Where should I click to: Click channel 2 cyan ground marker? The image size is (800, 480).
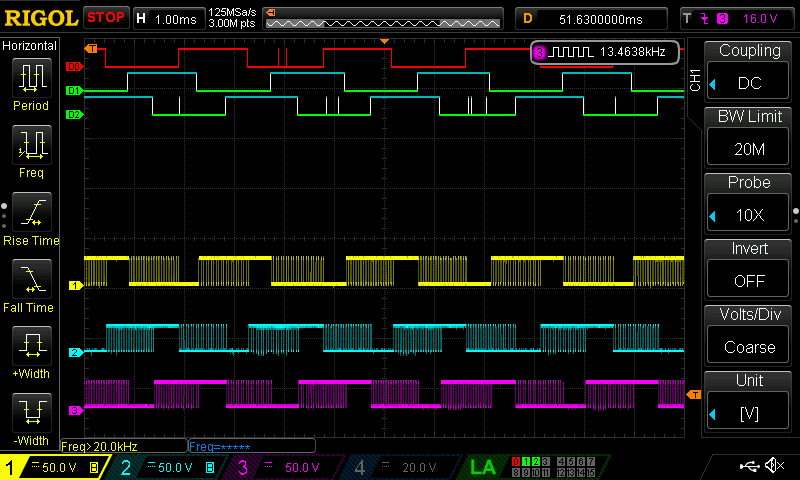pyautogui.click(x=76, y=352)
